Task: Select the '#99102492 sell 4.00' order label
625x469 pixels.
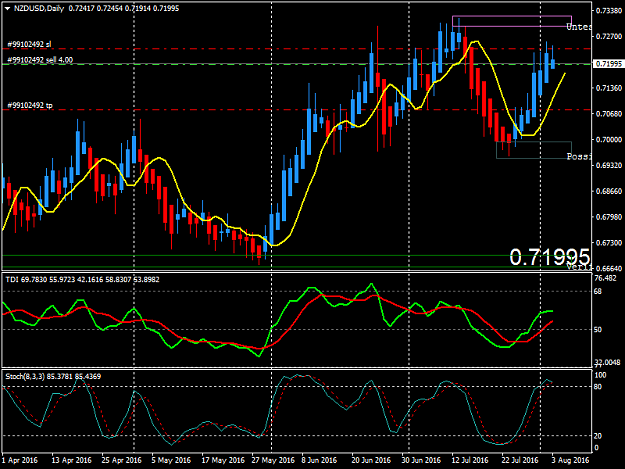Action: 40,60
